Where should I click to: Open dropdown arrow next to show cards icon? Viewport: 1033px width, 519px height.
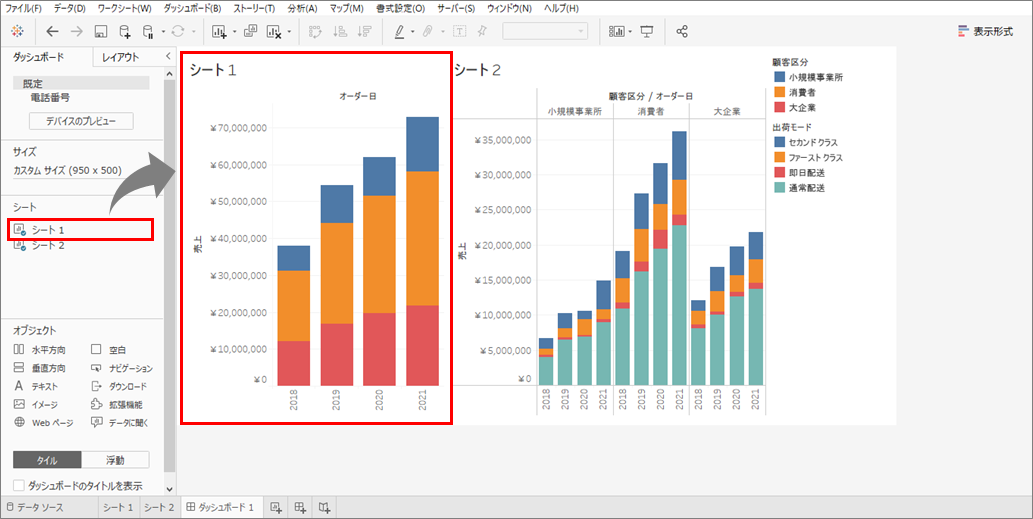coord(630,32)
